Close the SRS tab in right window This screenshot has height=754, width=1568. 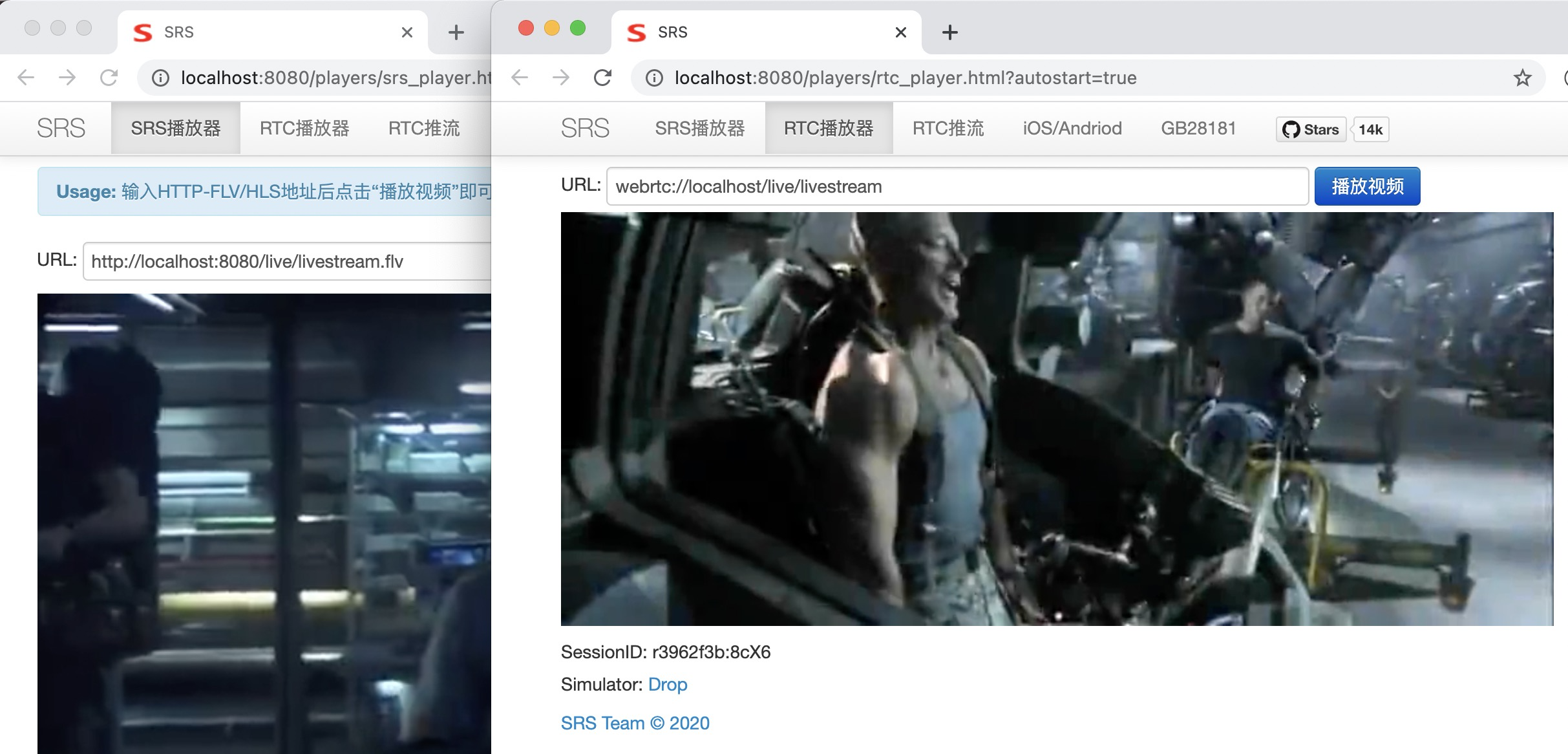click(x=900, y=32)
